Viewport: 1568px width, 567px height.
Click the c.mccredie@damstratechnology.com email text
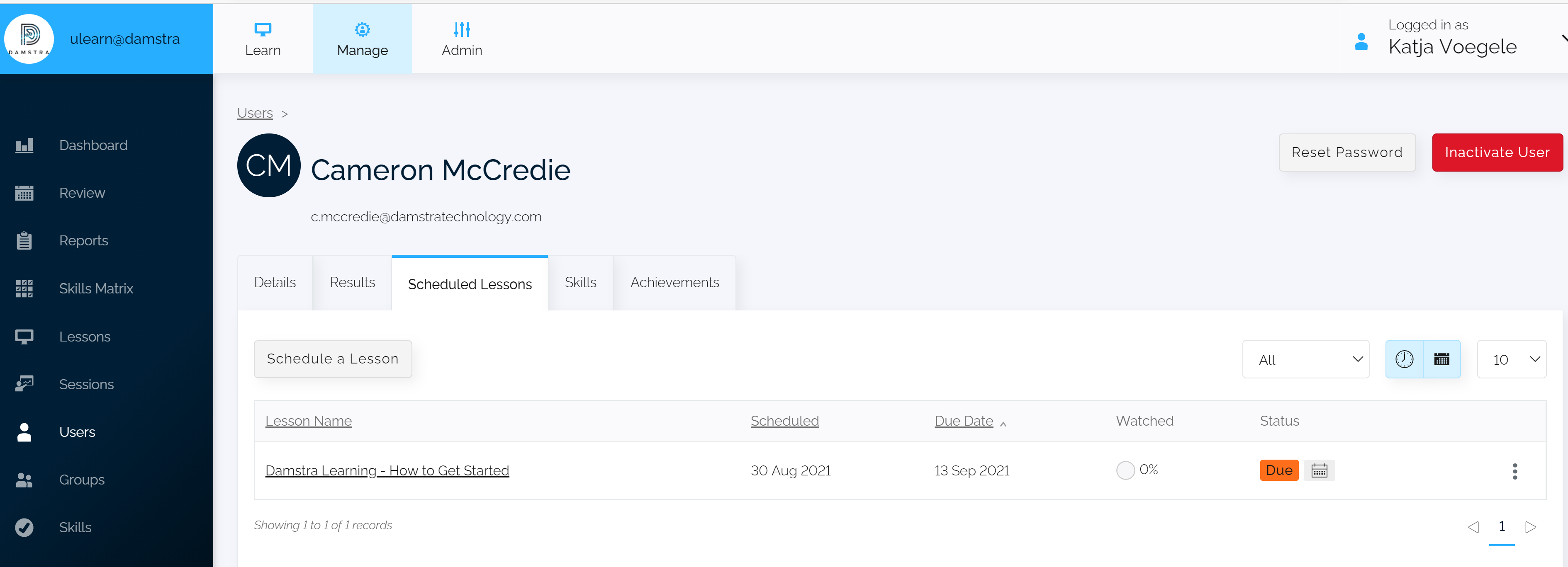(426, 217)
